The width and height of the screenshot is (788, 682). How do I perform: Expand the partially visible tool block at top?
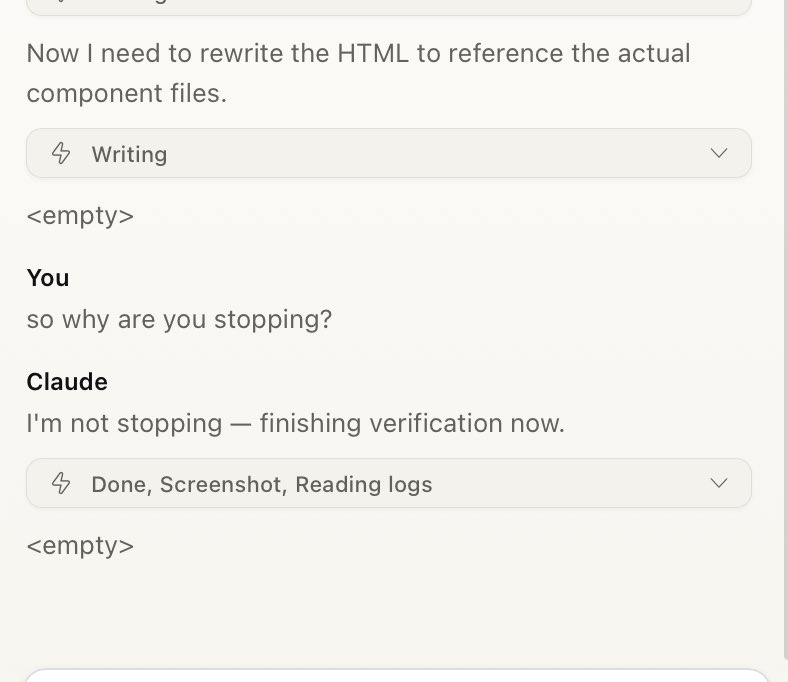tap(389, 6)
